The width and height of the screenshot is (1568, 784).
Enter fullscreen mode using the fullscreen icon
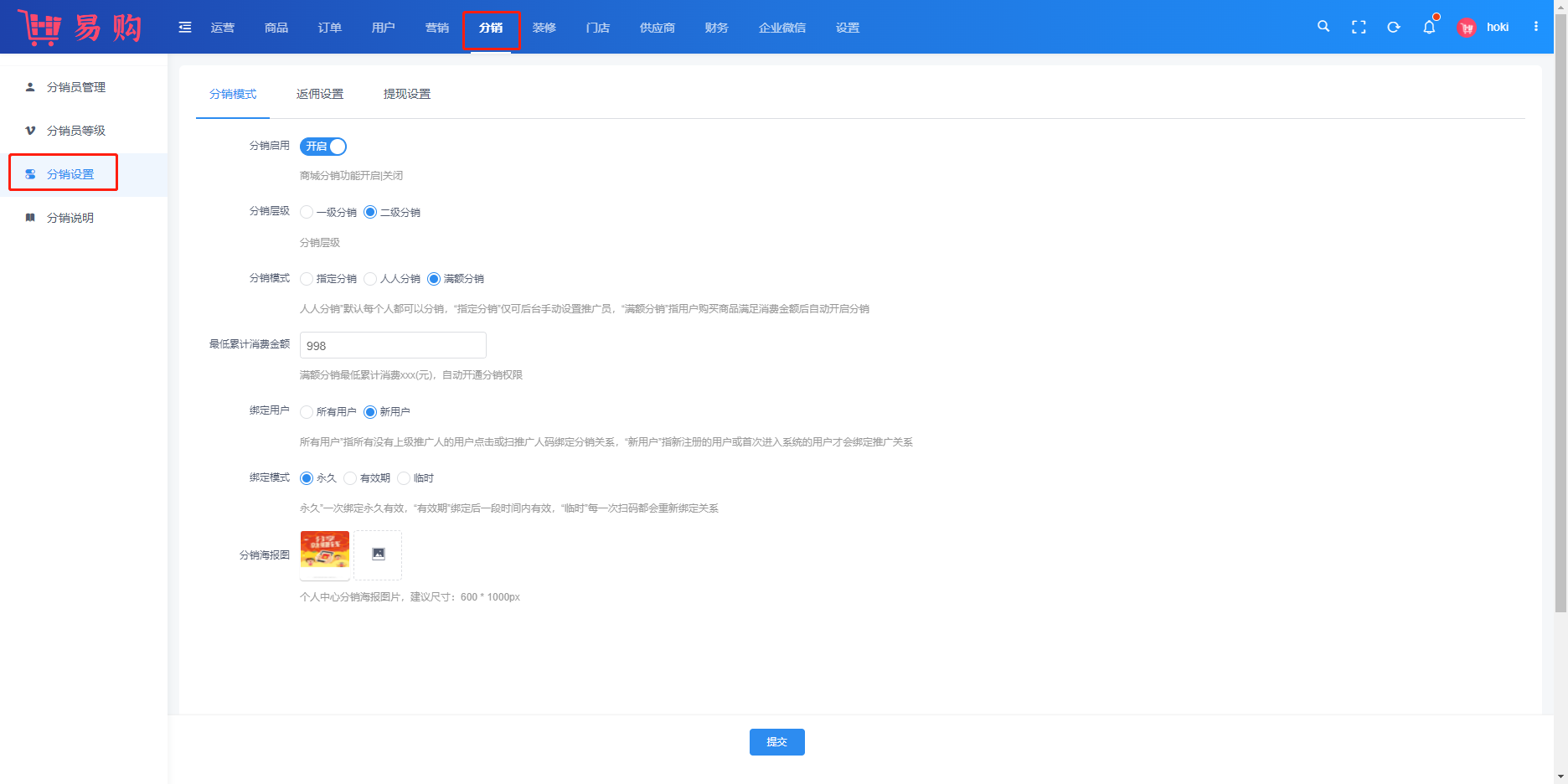[x=1359, y=28]
